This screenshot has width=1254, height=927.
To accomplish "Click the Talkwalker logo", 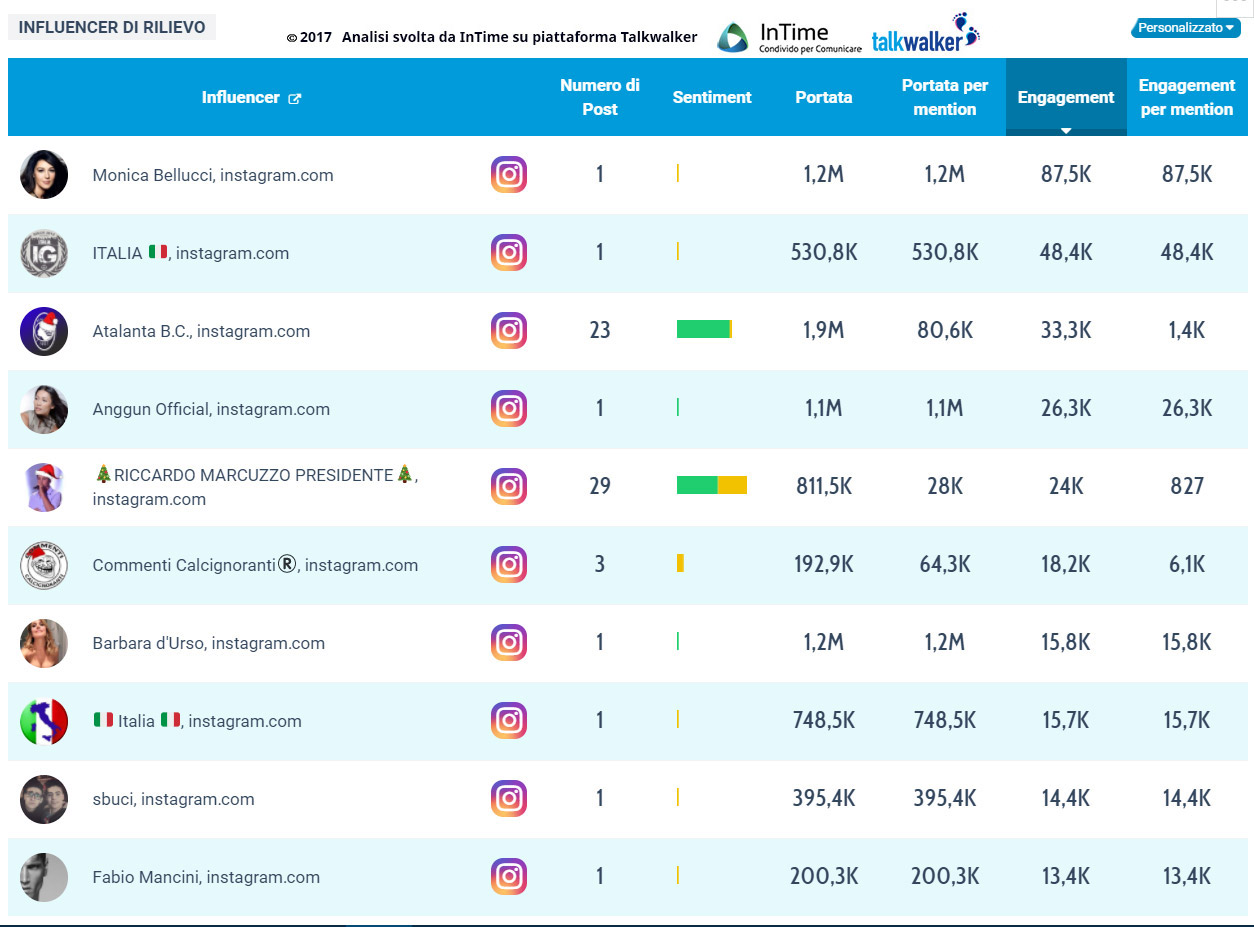I will [x=925, y=34].
